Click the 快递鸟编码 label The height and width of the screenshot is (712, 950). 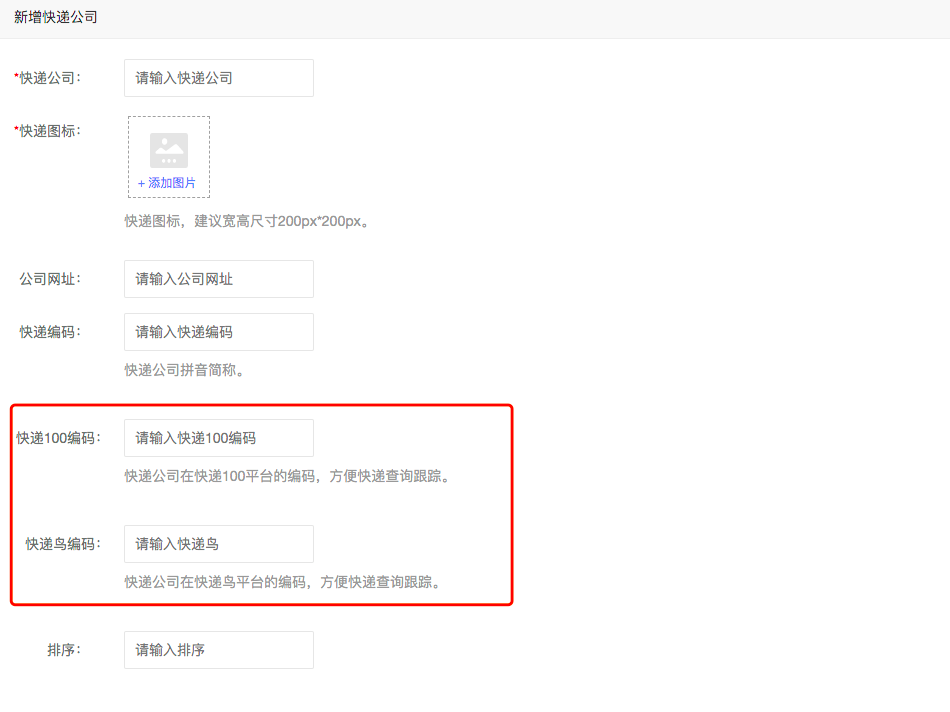click(x=63, y=544)
